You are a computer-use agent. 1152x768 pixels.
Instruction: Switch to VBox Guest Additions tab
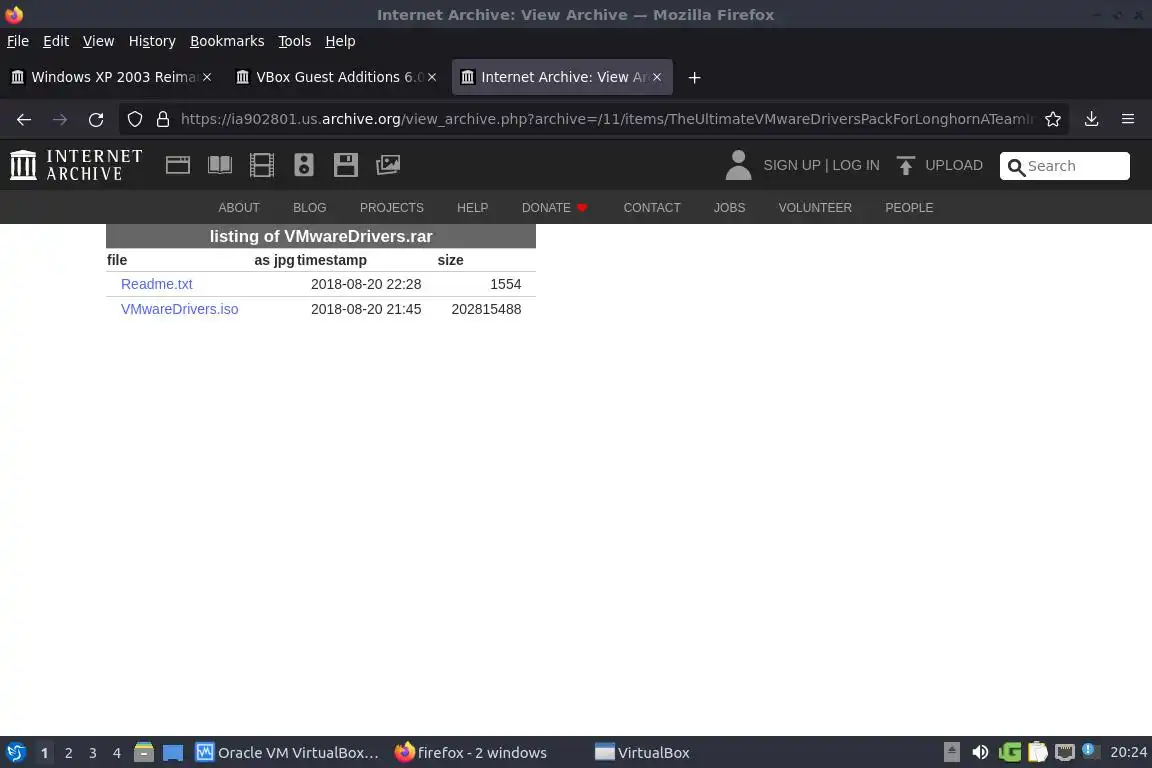(x=334, y=77)
